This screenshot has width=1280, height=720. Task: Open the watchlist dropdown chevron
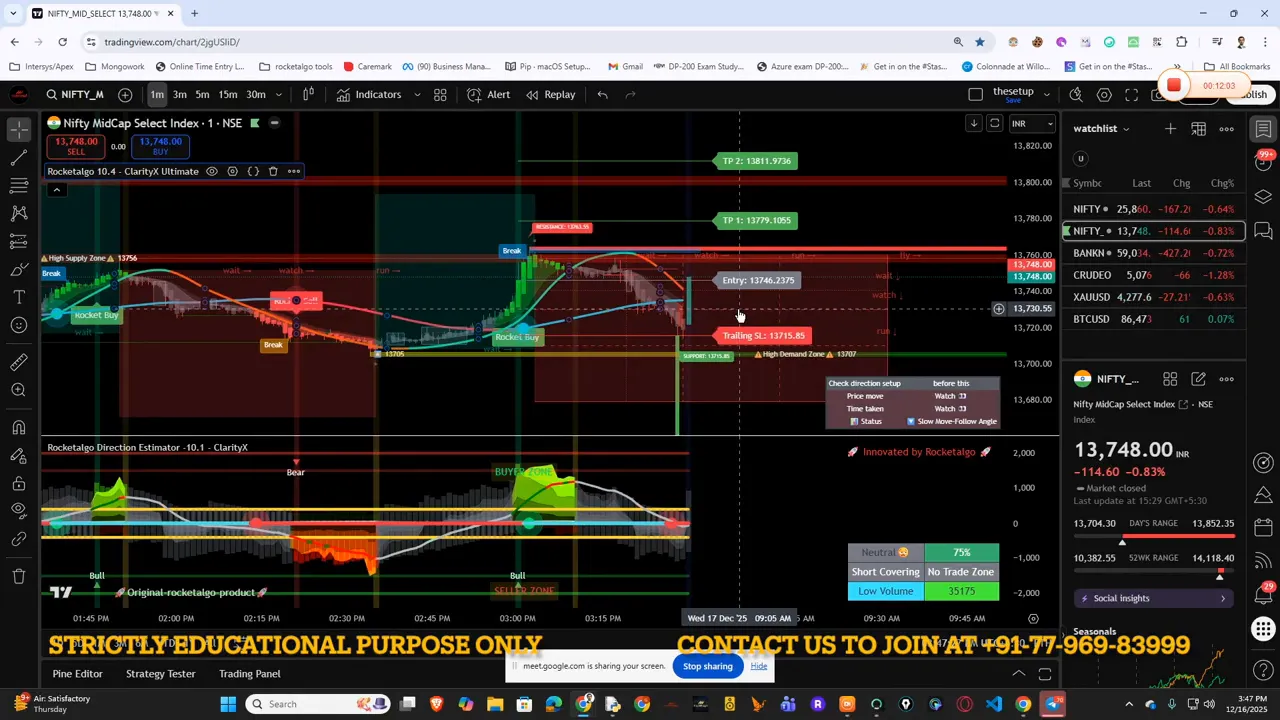click(1126, 128)
